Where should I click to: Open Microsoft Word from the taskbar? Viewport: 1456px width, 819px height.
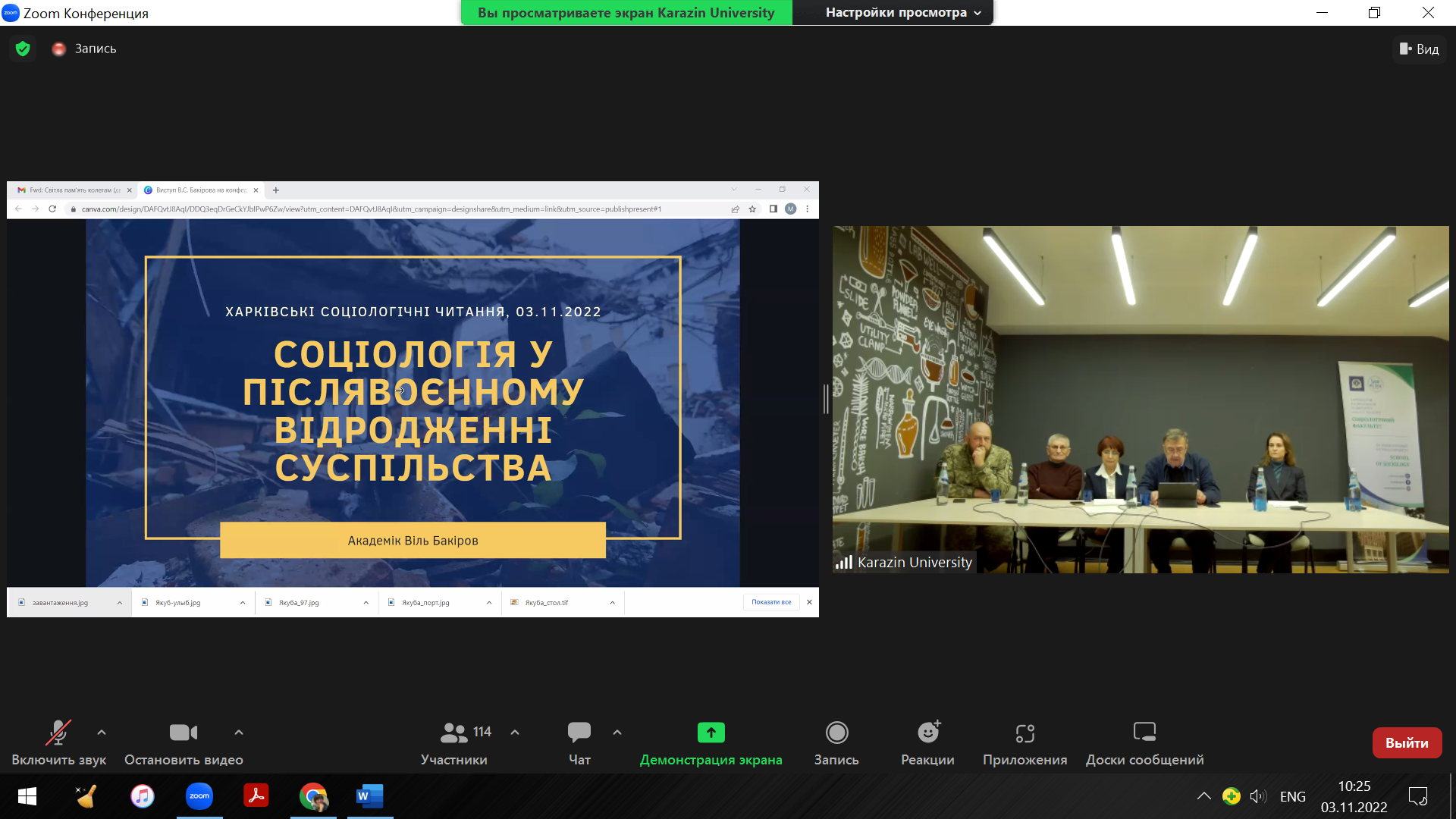pyautogui.click(x=370, y=796)
